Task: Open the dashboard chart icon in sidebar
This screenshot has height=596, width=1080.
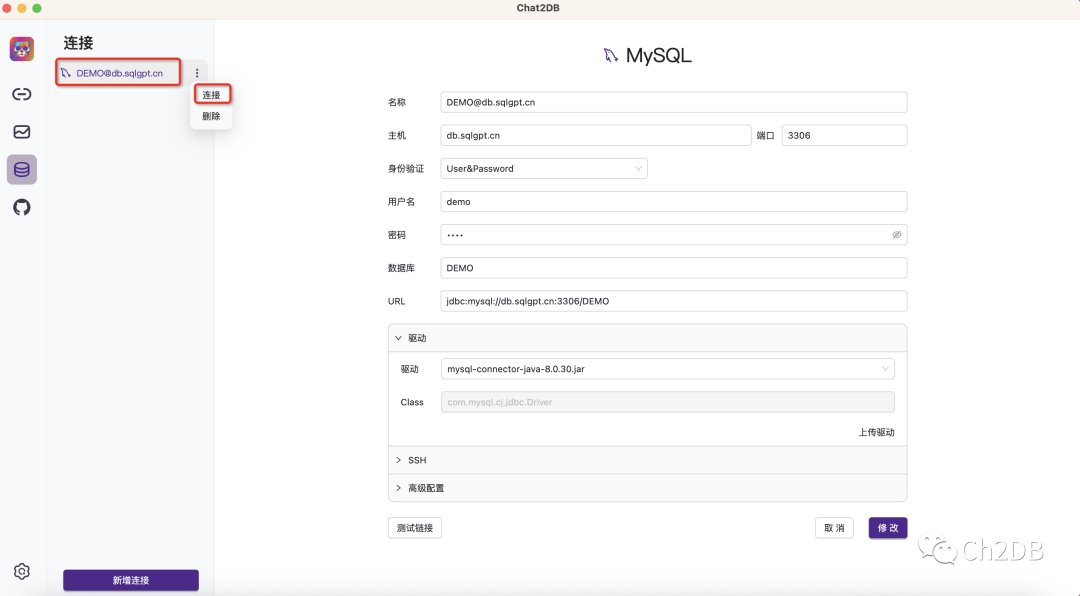Action: click(22, 132)
